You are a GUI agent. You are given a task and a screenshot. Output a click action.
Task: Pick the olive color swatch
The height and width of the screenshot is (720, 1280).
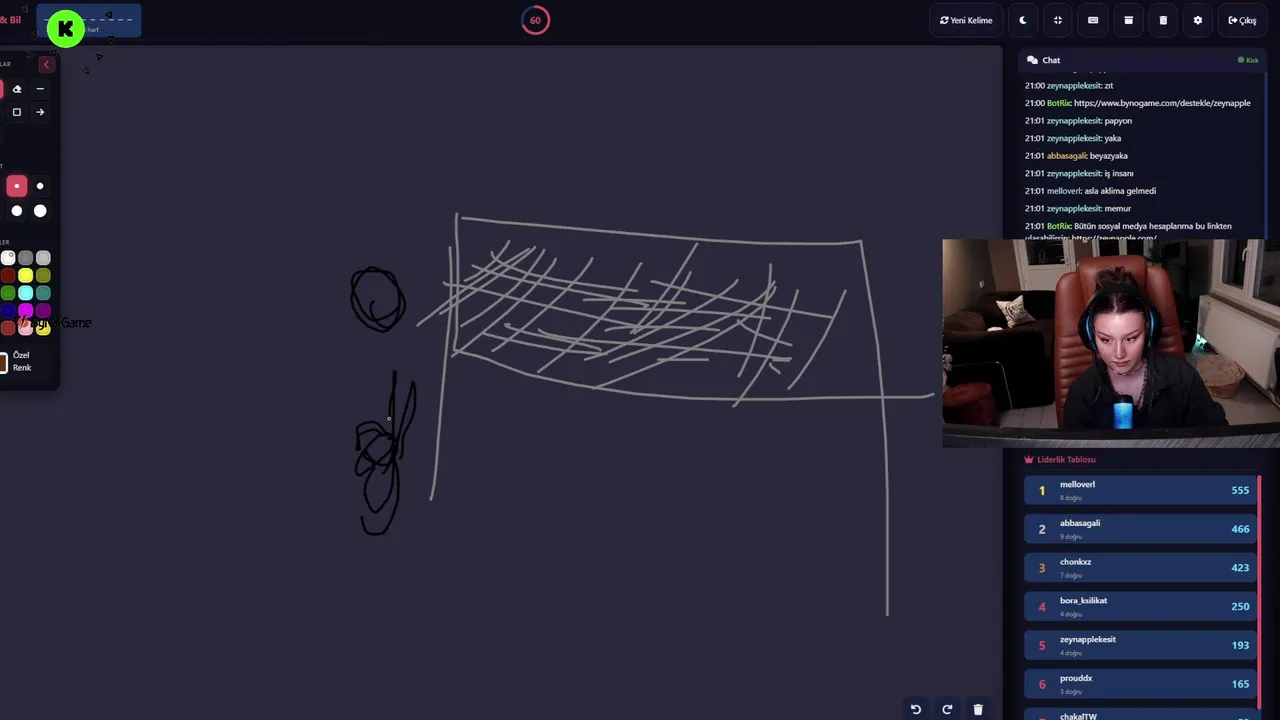tap(43, 275)
